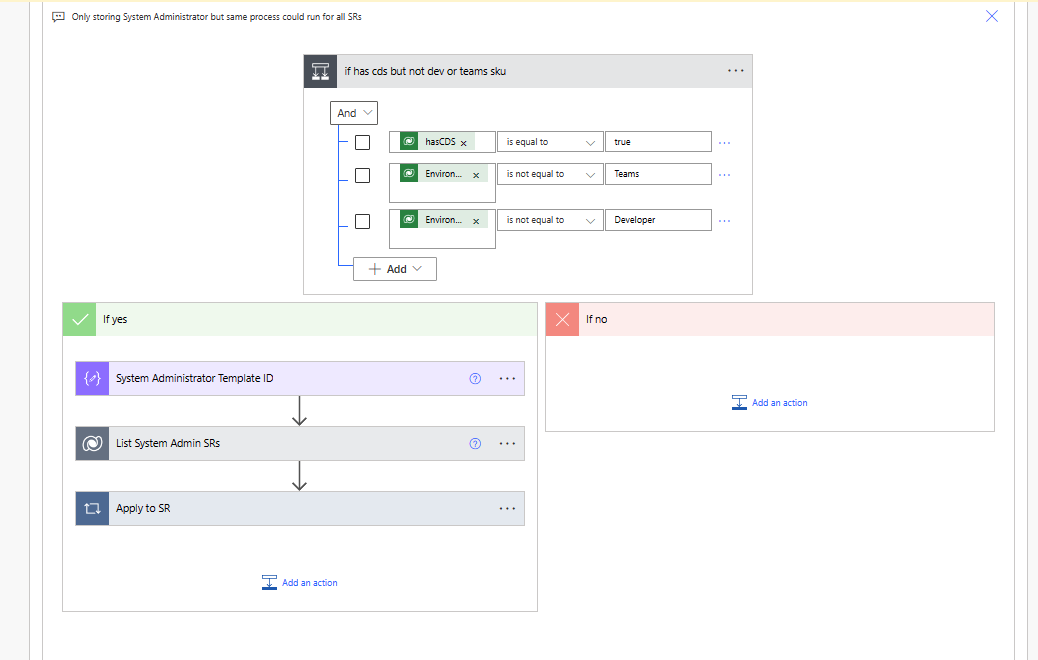Click 'Add an action' below Apply to SR
The image size is (1038, 660).
tap(308, 582)
